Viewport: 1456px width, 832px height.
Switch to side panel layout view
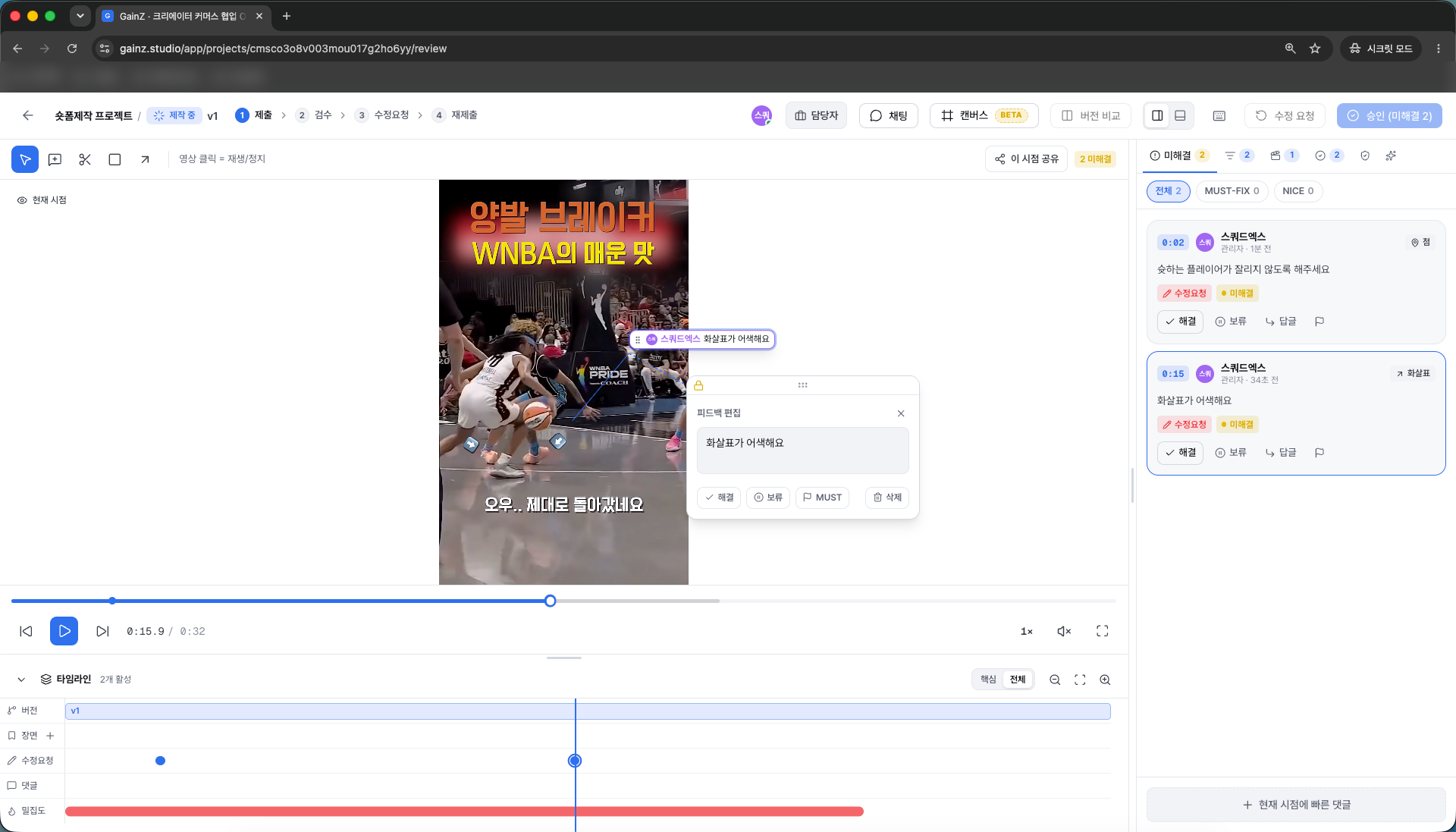[x=1157, y=115]
